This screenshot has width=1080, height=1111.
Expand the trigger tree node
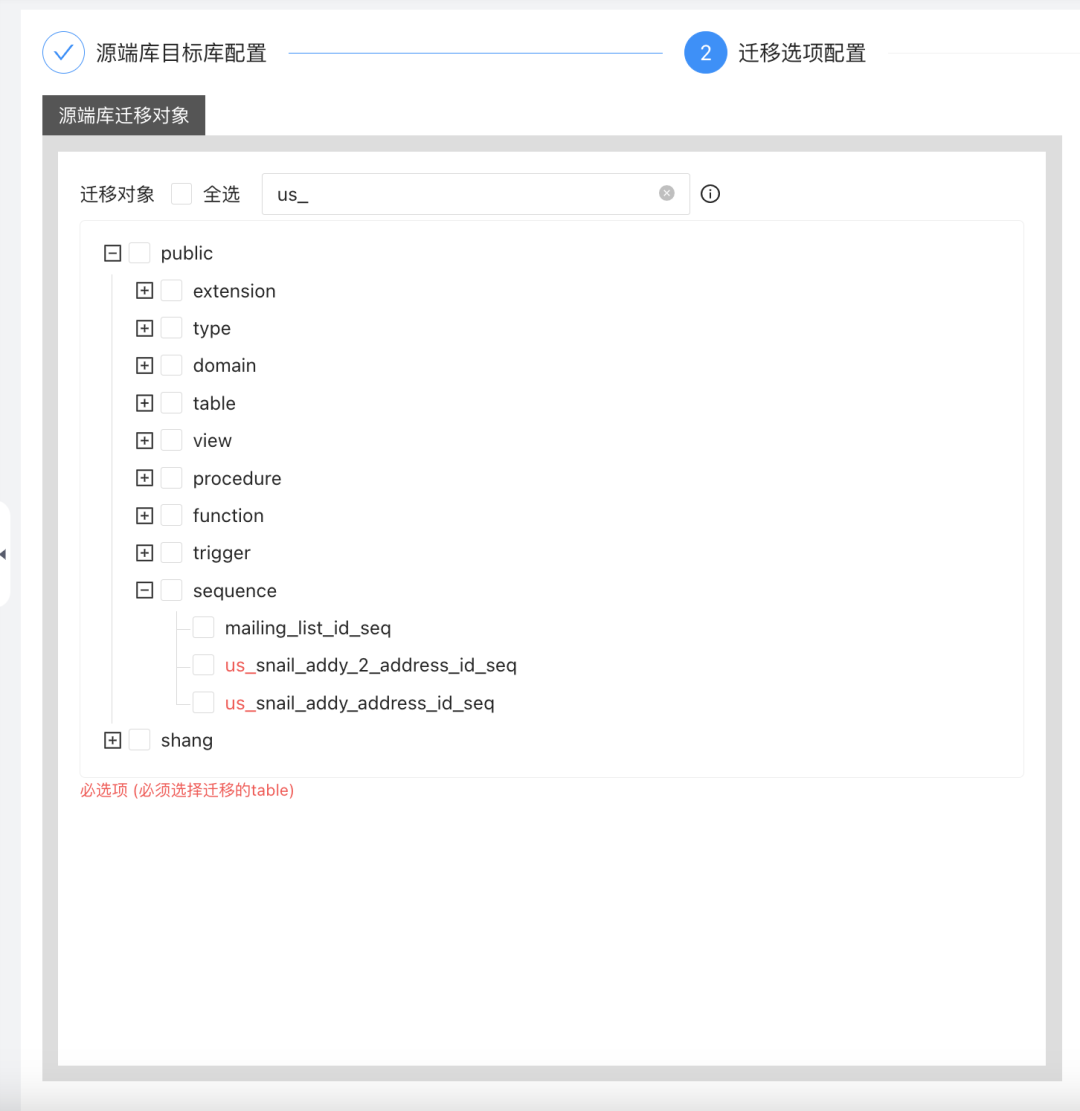click(x=144, y=552)
